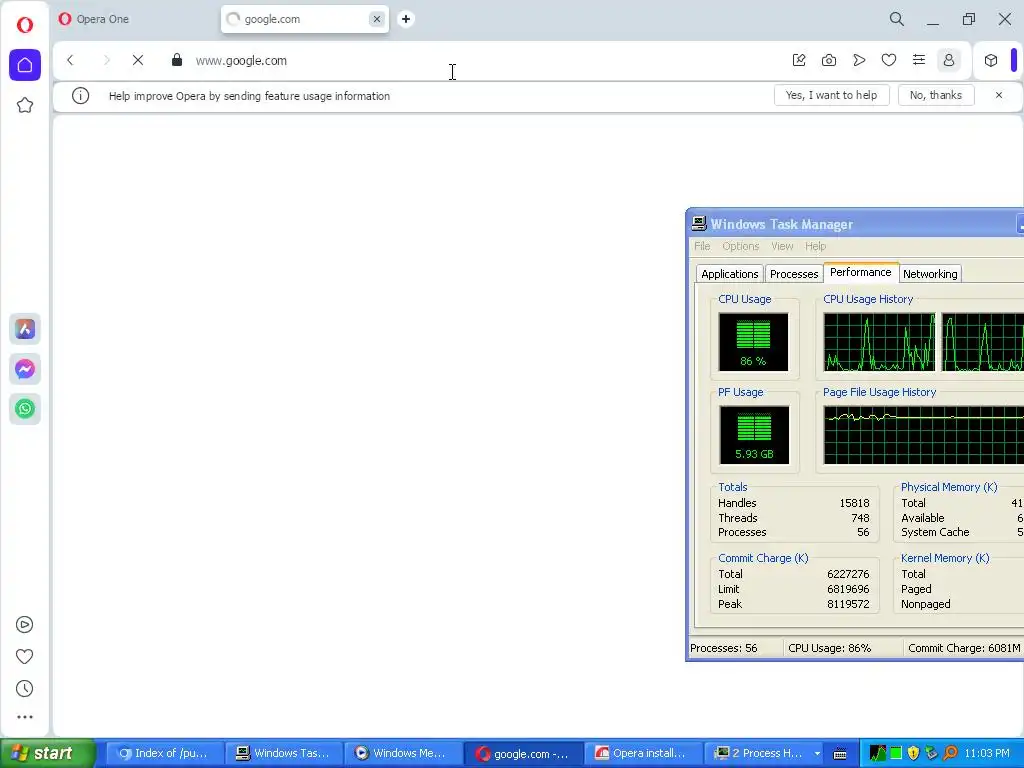Open the edit page icon in address bar

tap(799, 60)
